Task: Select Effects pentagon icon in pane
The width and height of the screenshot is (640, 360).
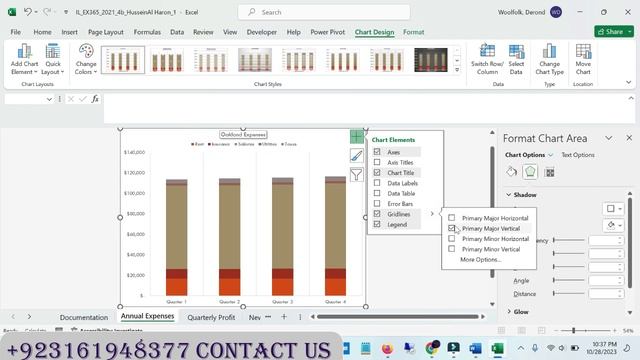Action: [x=530, y=172]
